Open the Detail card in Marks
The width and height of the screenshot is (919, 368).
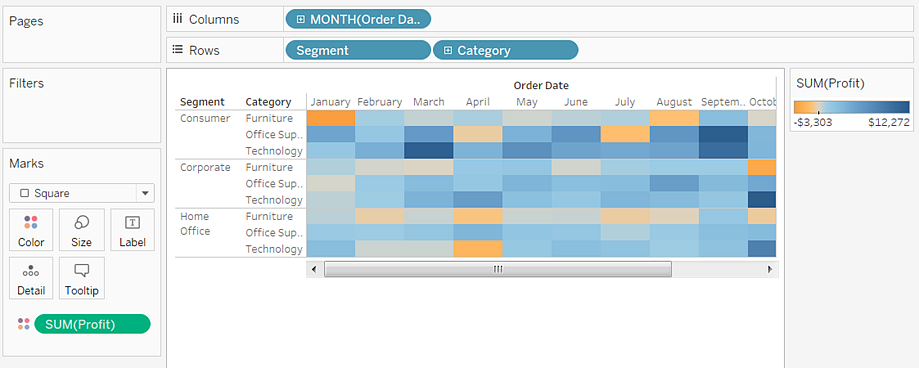(x=31, y=278)
